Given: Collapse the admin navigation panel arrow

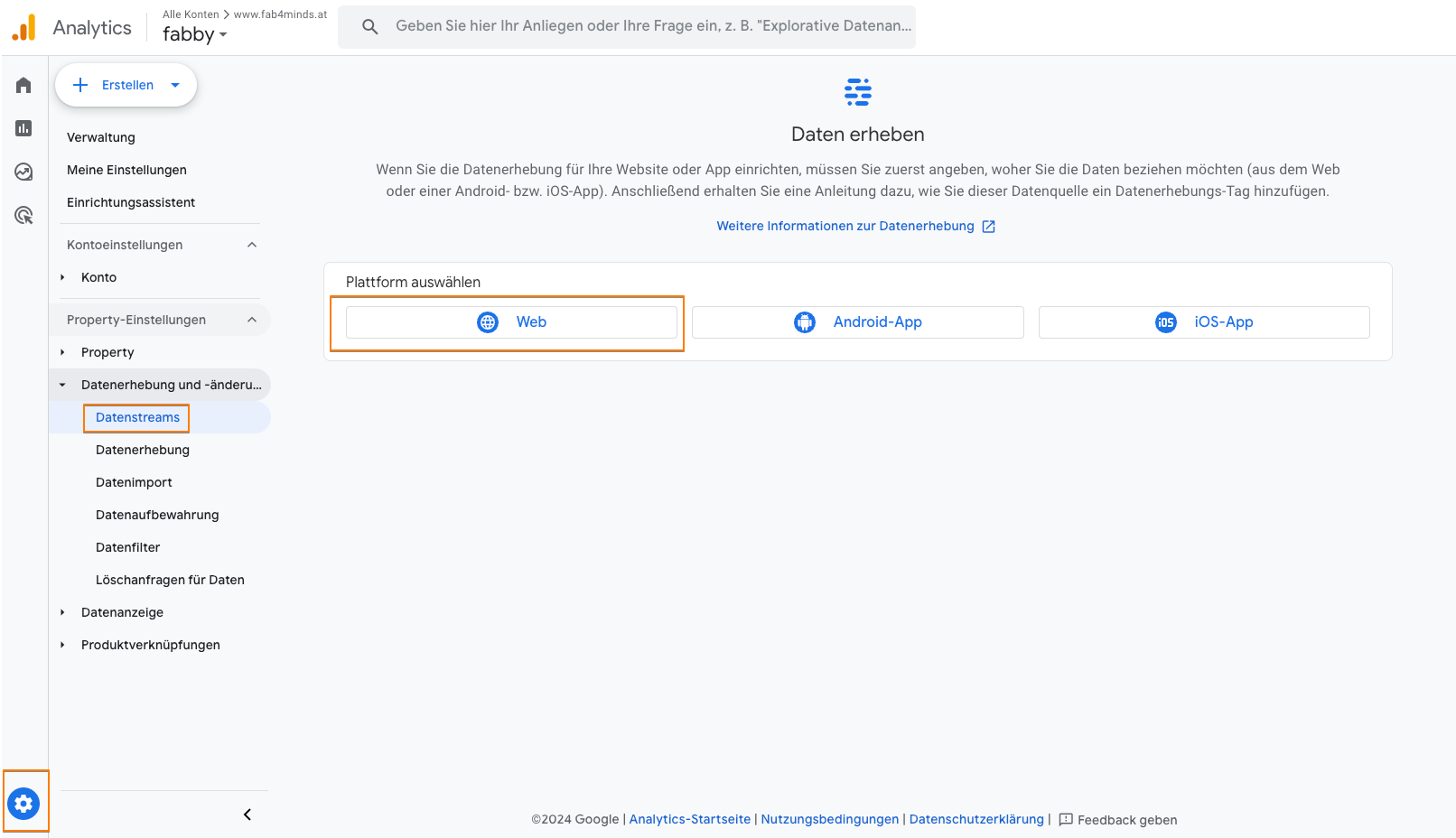Looking at the screenshot, I should [247, 815].
